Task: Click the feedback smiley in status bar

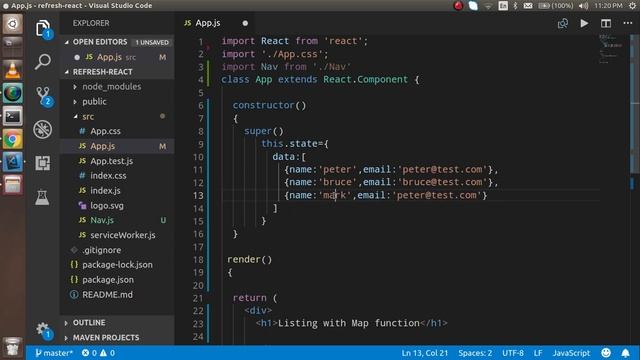Action: [606, 353]
